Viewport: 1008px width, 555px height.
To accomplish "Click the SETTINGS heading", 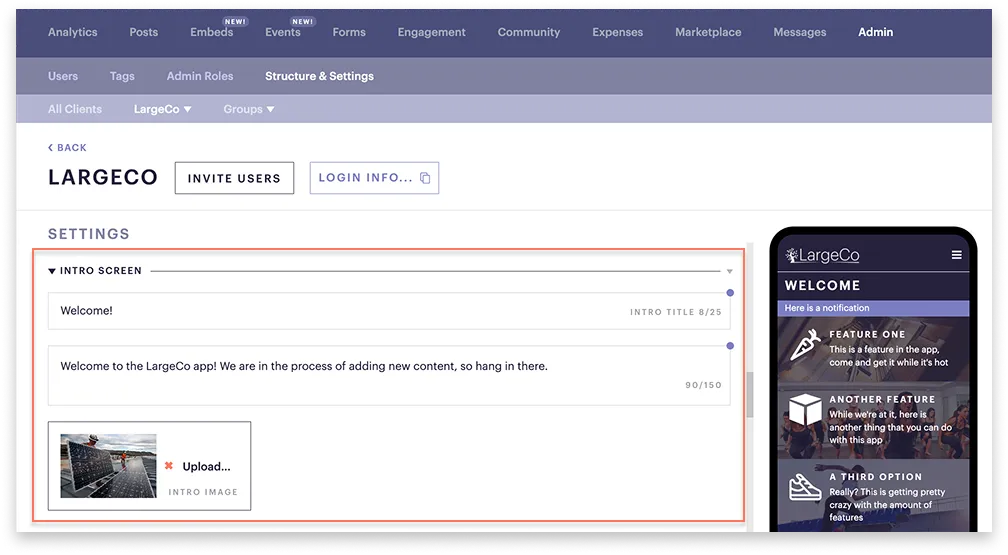I will (89, 234).
